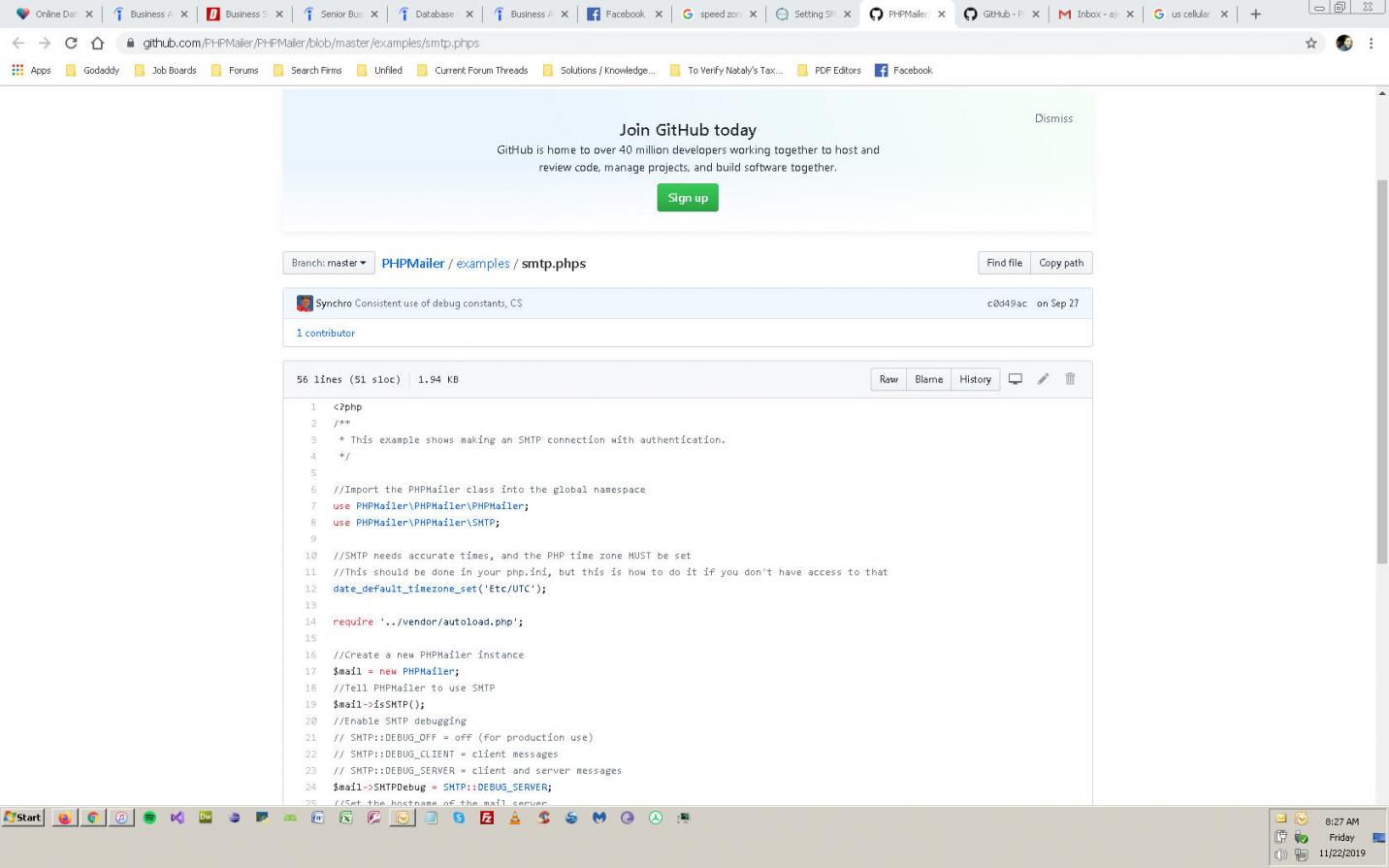Go forward using browser forward arrow
Screen dimensions: 1389x868
click(x=44, y=43)
